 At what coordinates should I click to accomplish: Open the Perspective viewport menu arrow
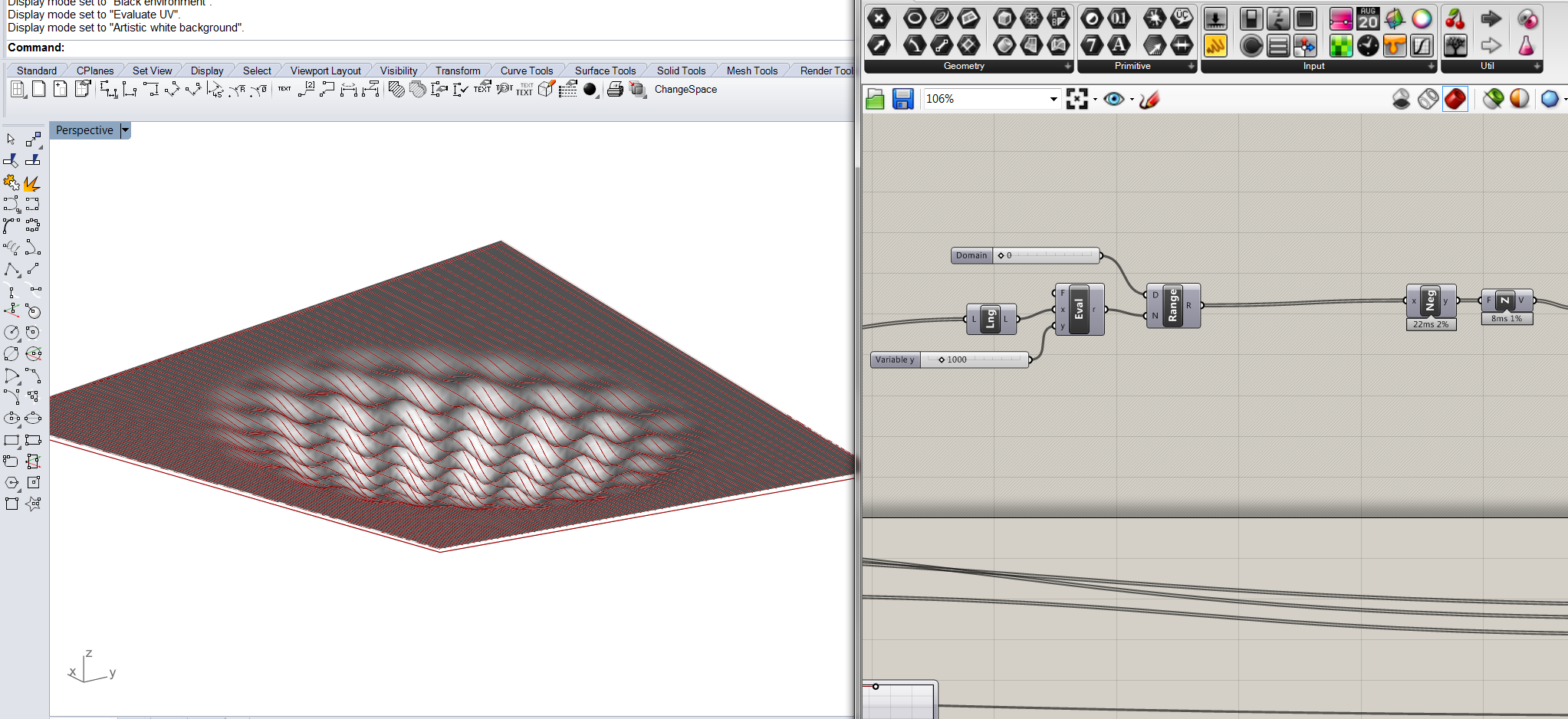pos(125,130)
